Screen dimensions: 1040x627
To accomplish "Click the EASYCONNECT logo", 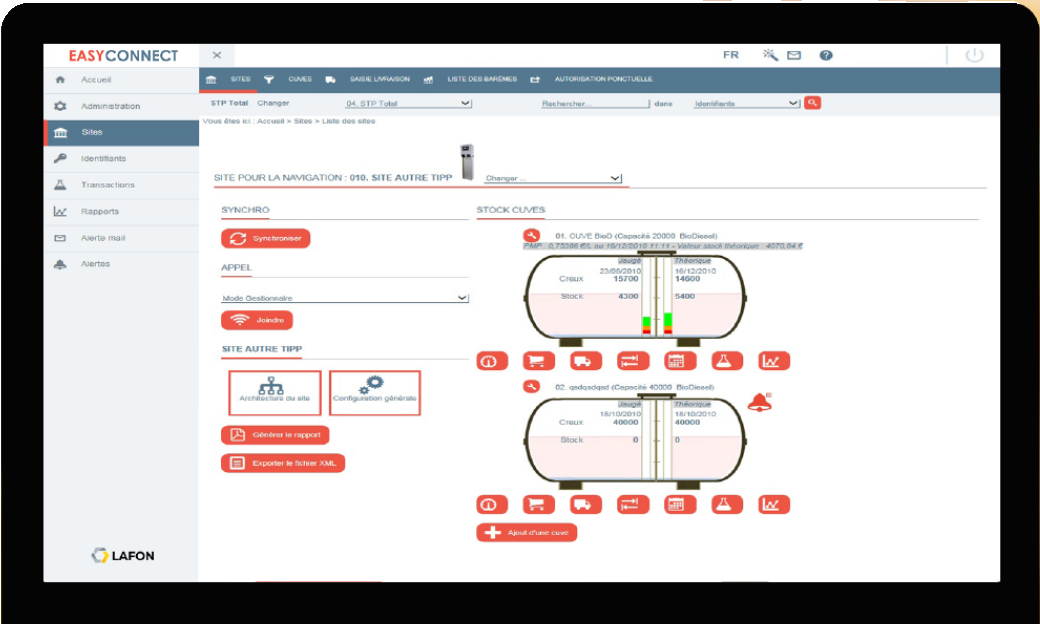I will [123, 56].
